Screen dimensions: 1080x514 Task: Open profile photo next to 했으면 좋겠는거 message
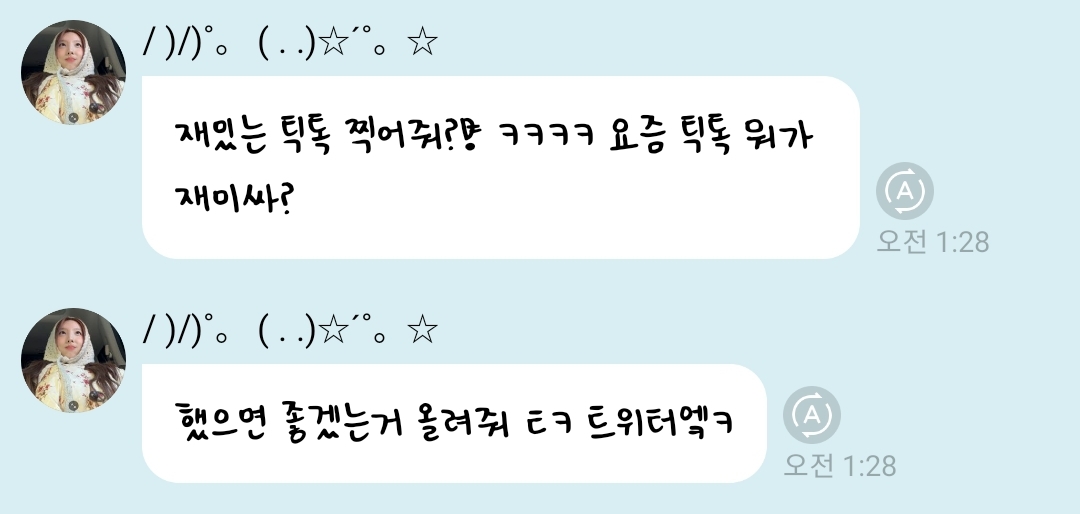point(73,360)
